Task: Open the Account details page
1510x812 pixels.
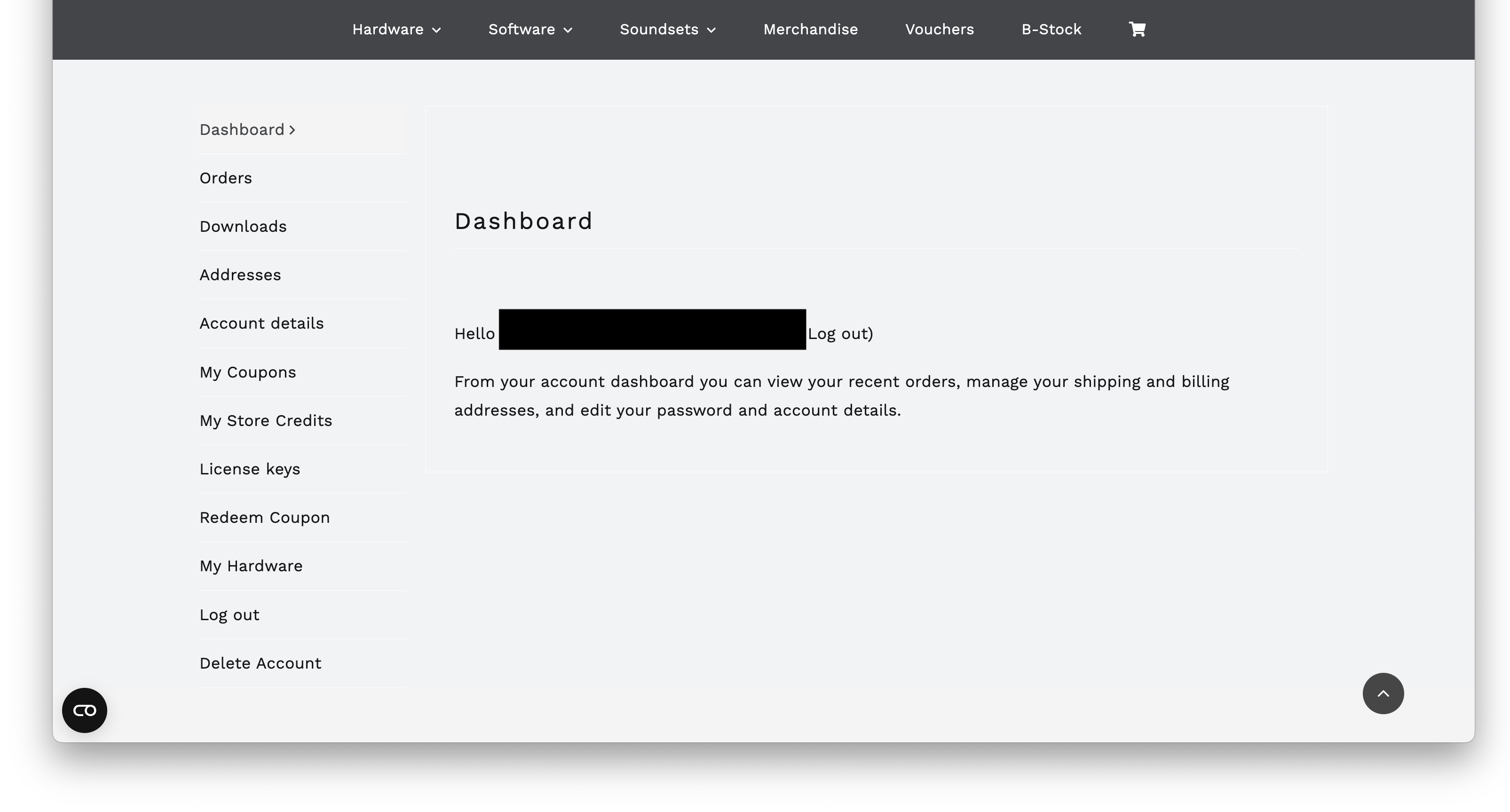Action: 261,323
